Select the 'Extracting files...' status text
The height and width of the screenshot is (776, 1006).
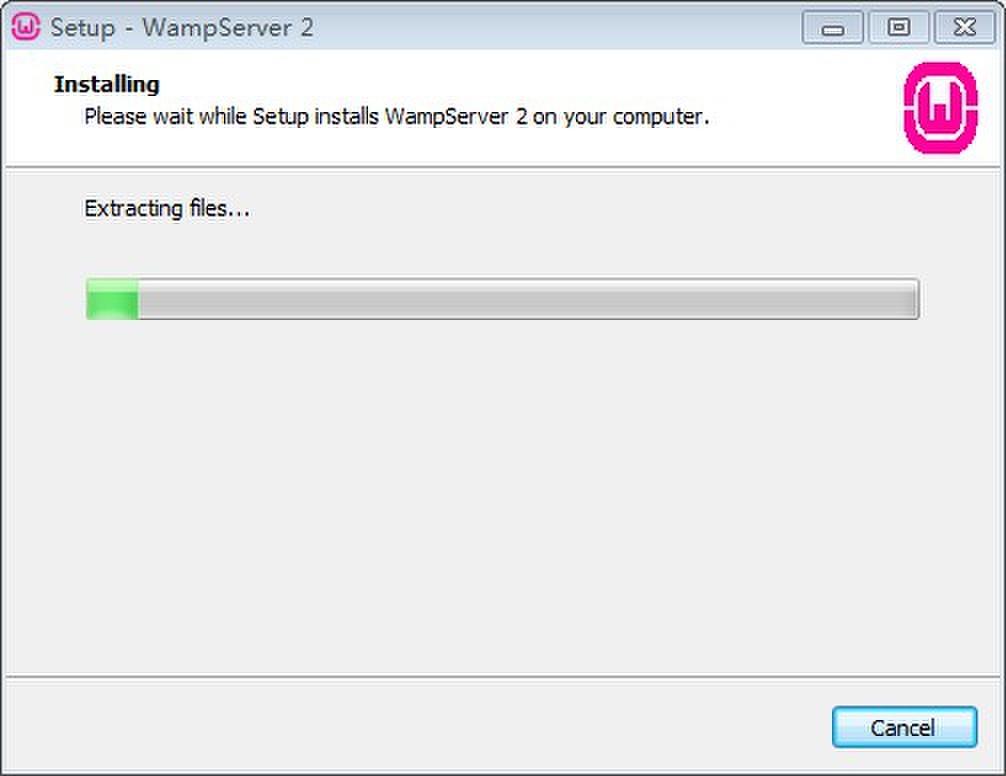[x=167, y=208]
